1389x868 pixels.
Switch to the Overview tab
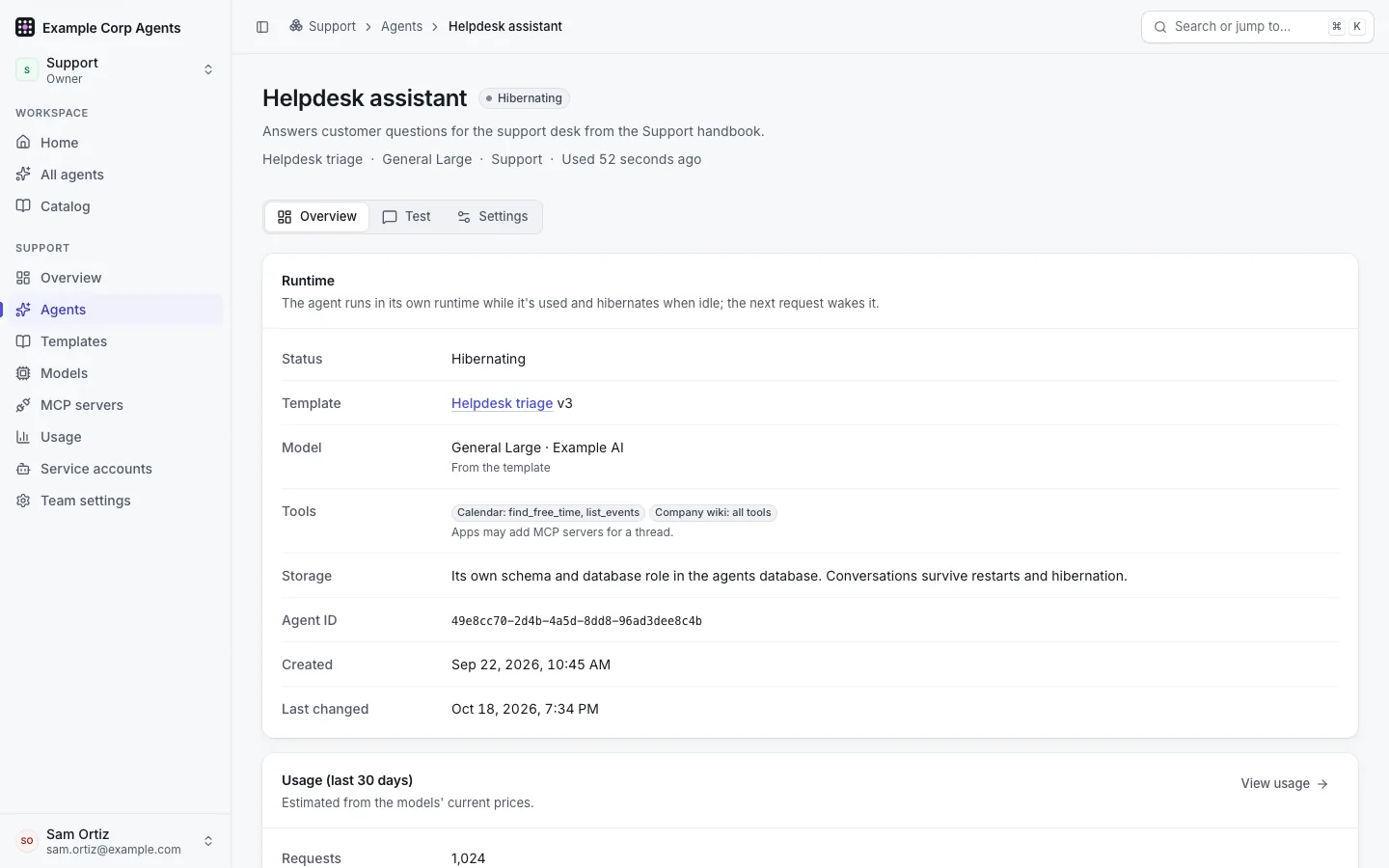click(x=317, y=217)
